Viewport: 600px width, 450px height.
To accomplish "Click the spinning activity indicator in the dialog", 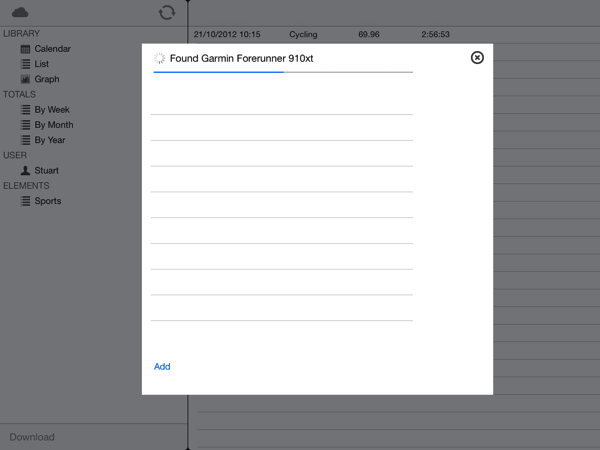I will 159,58.
